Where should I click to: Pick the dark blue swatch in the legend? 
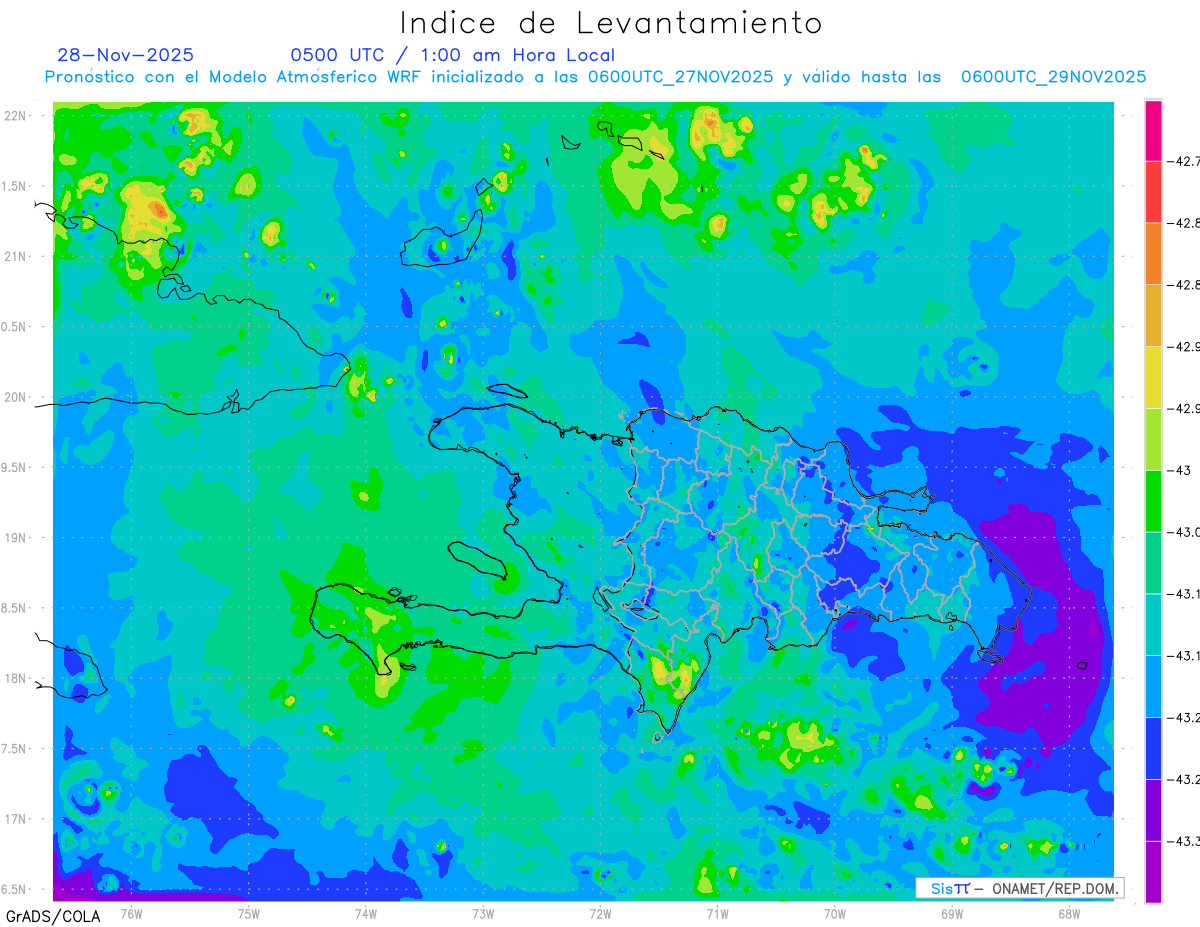point(1153,748)
